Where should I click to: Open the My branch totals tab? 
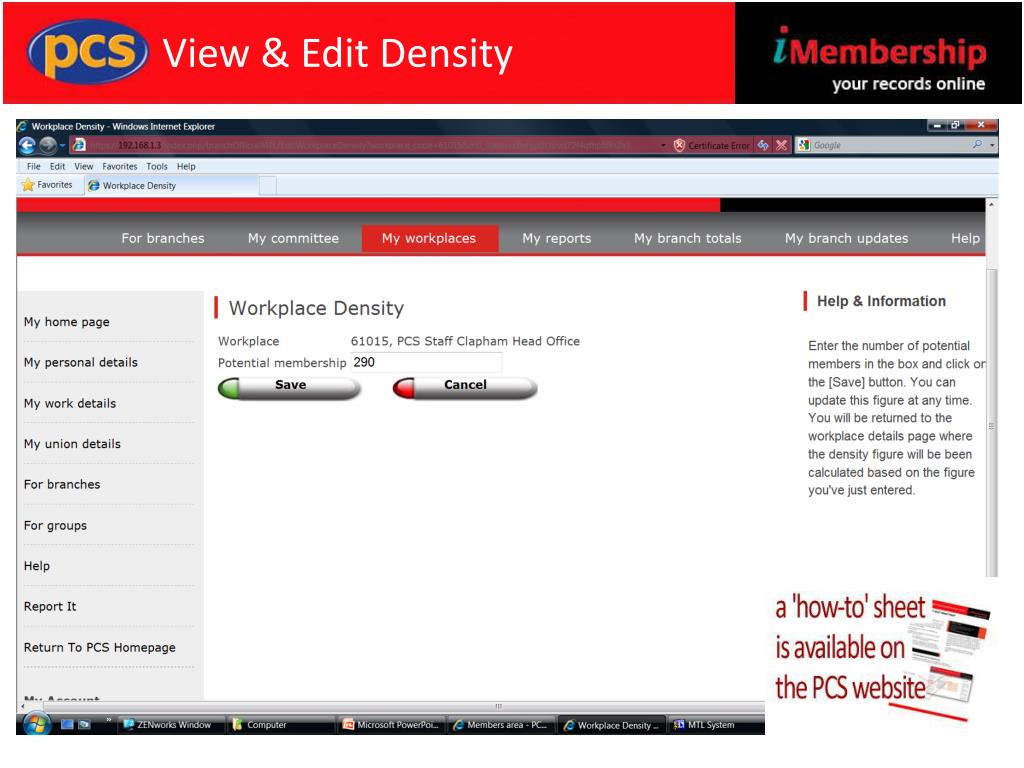[x=688, y=238]
